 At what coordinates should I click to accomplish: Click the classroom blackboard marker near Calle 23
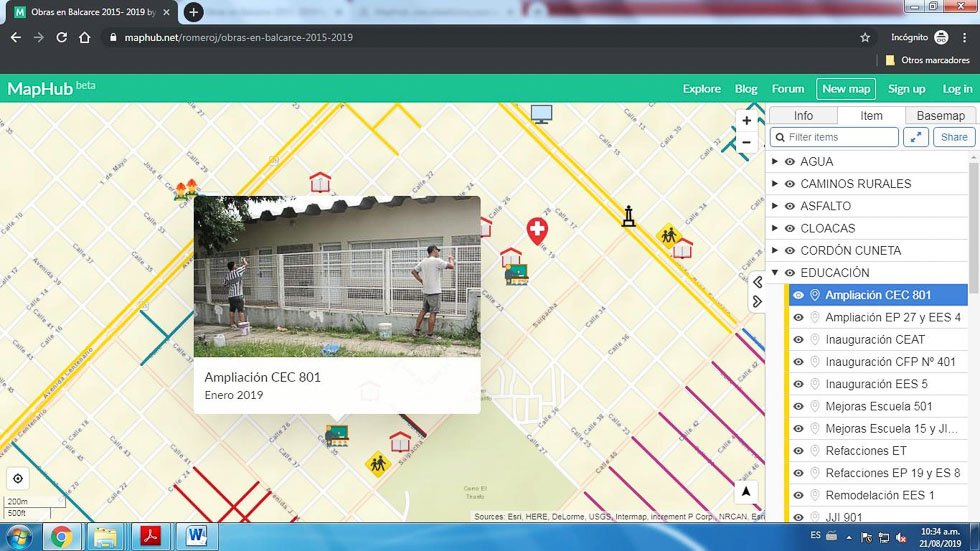[517, 274]
